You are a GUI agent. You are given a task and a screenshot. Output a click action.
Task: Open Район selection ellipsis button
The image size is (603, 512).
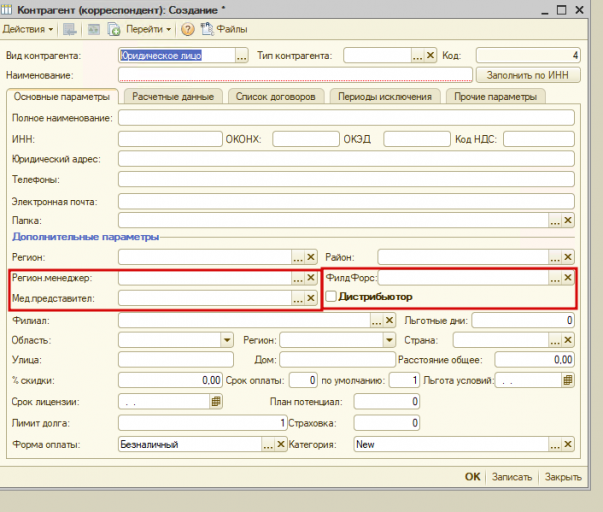tap(555, 257)
